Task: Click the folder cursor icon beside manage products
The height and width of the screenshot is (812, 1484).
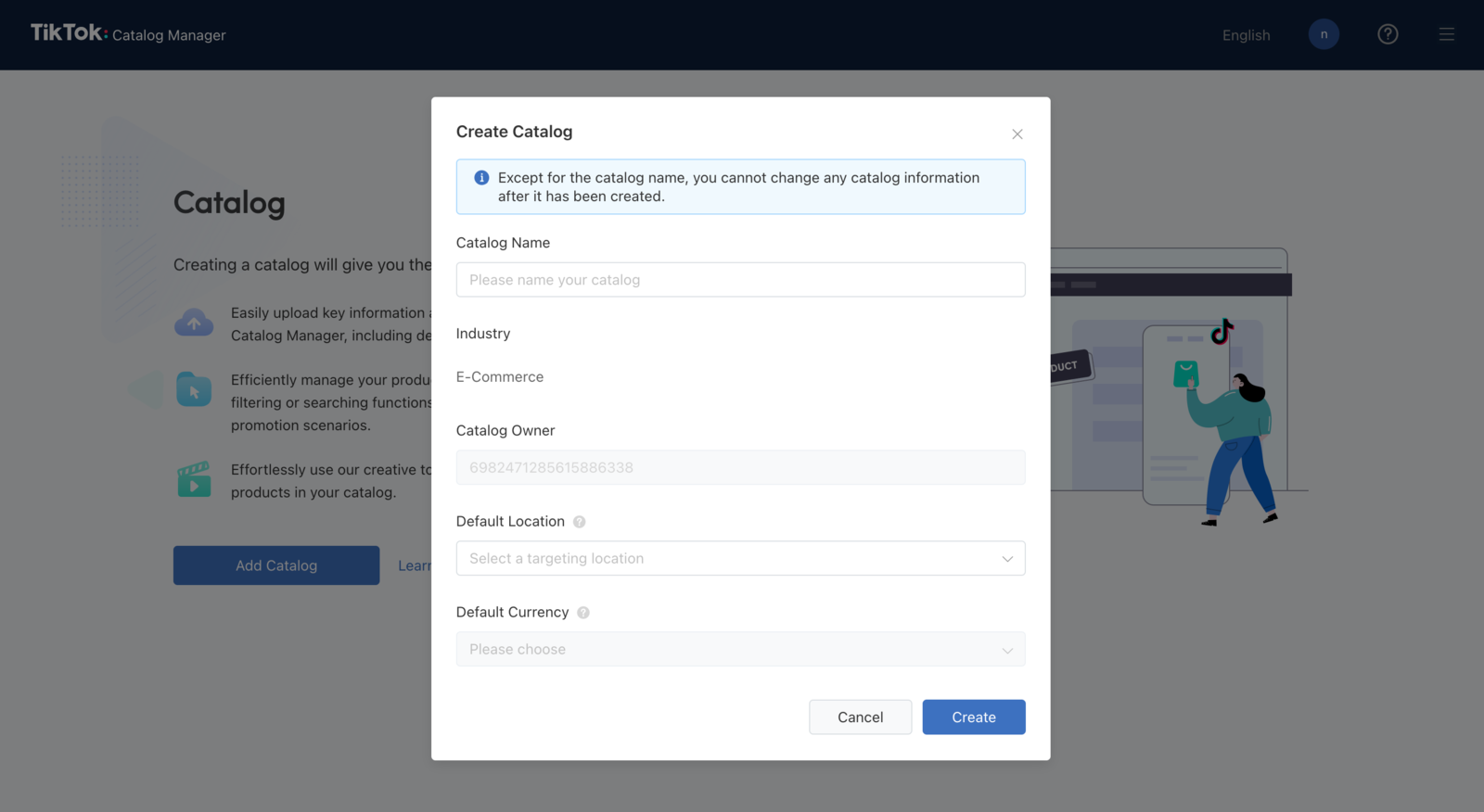Action: 194,390
